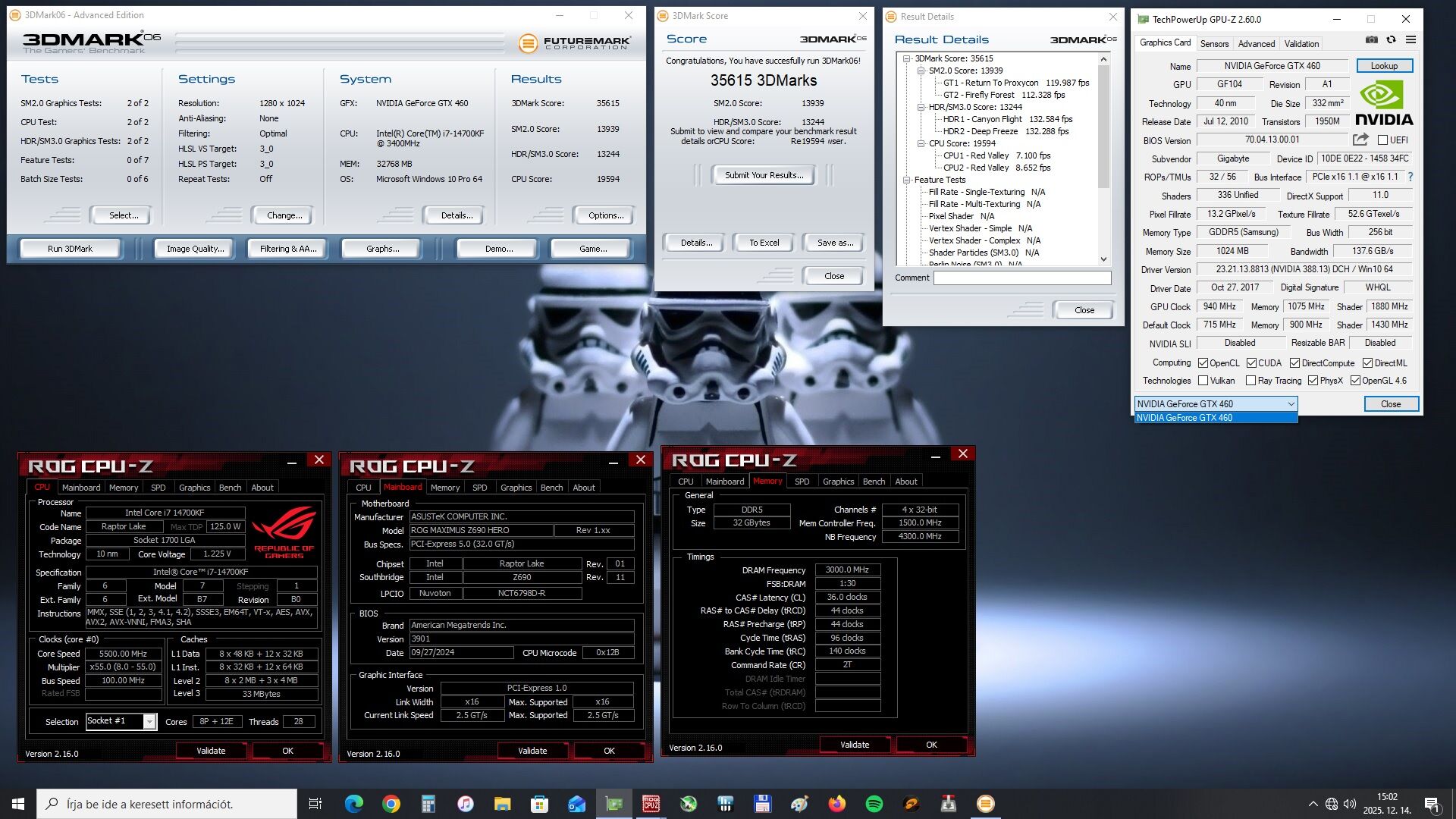
Task: Click the NVIDIA logo in GPU-Z
Action: coord(1384,104)
